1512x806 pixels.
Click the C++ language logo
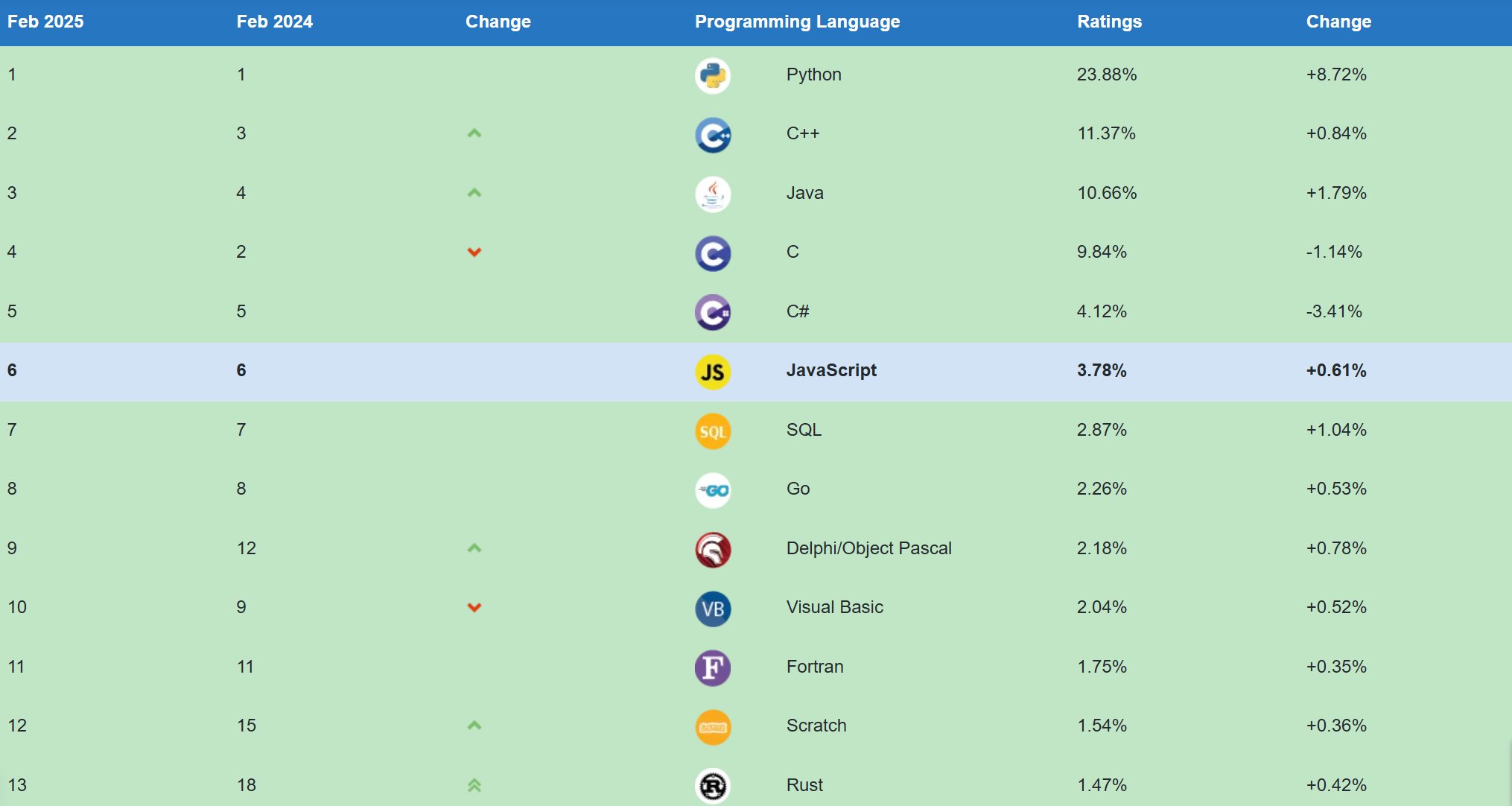click(x=713, y=135)
